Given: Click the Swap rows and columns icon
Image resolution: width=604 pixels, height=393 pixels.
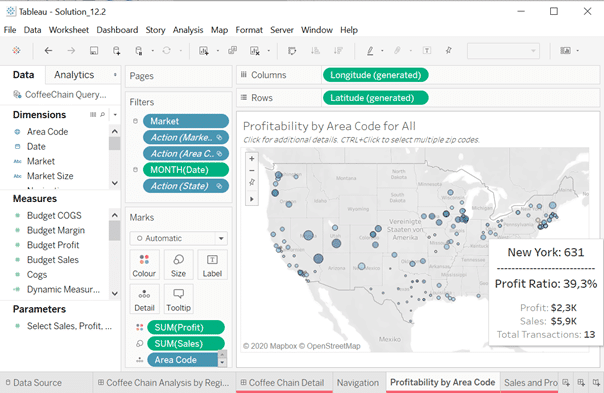Looking at the screenshot, I should [292, 50].
